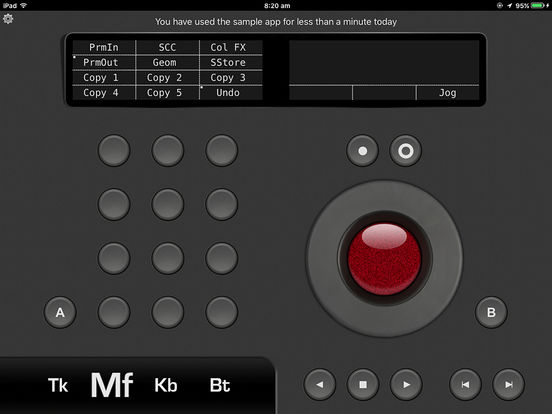This screenshot has width=552, height=414.
Task: Tap the Copy 5 display cell
Action: (167, 93)
